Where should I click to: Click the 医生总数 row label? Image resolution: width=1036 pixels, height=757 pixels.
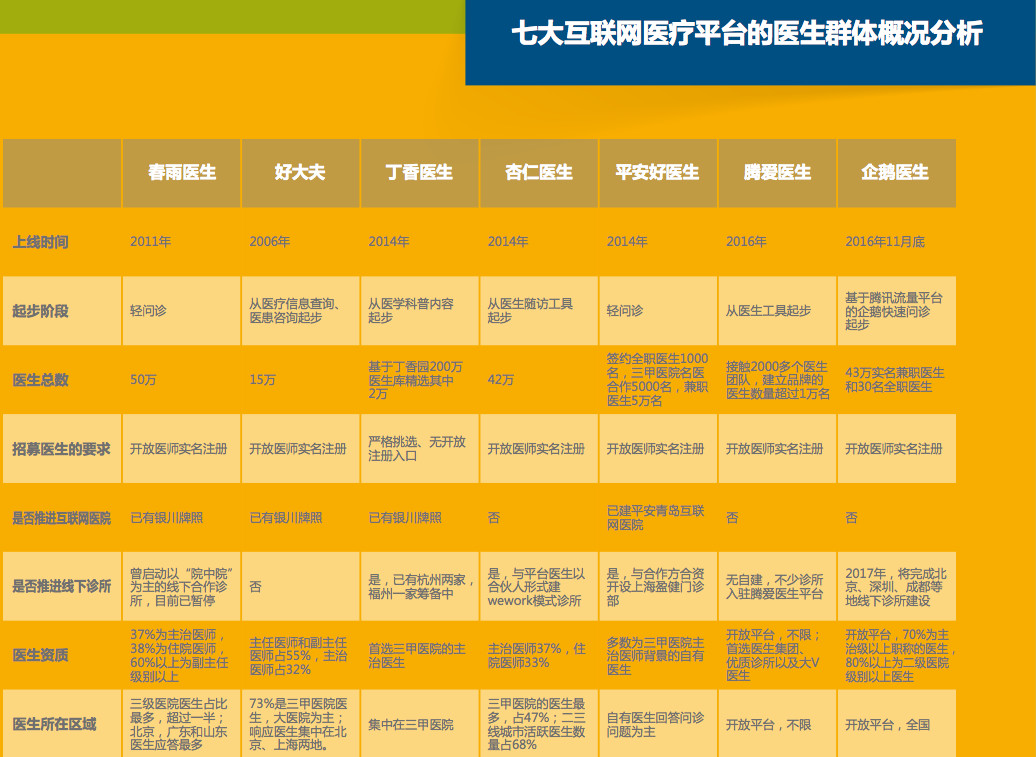pos(40,380)
